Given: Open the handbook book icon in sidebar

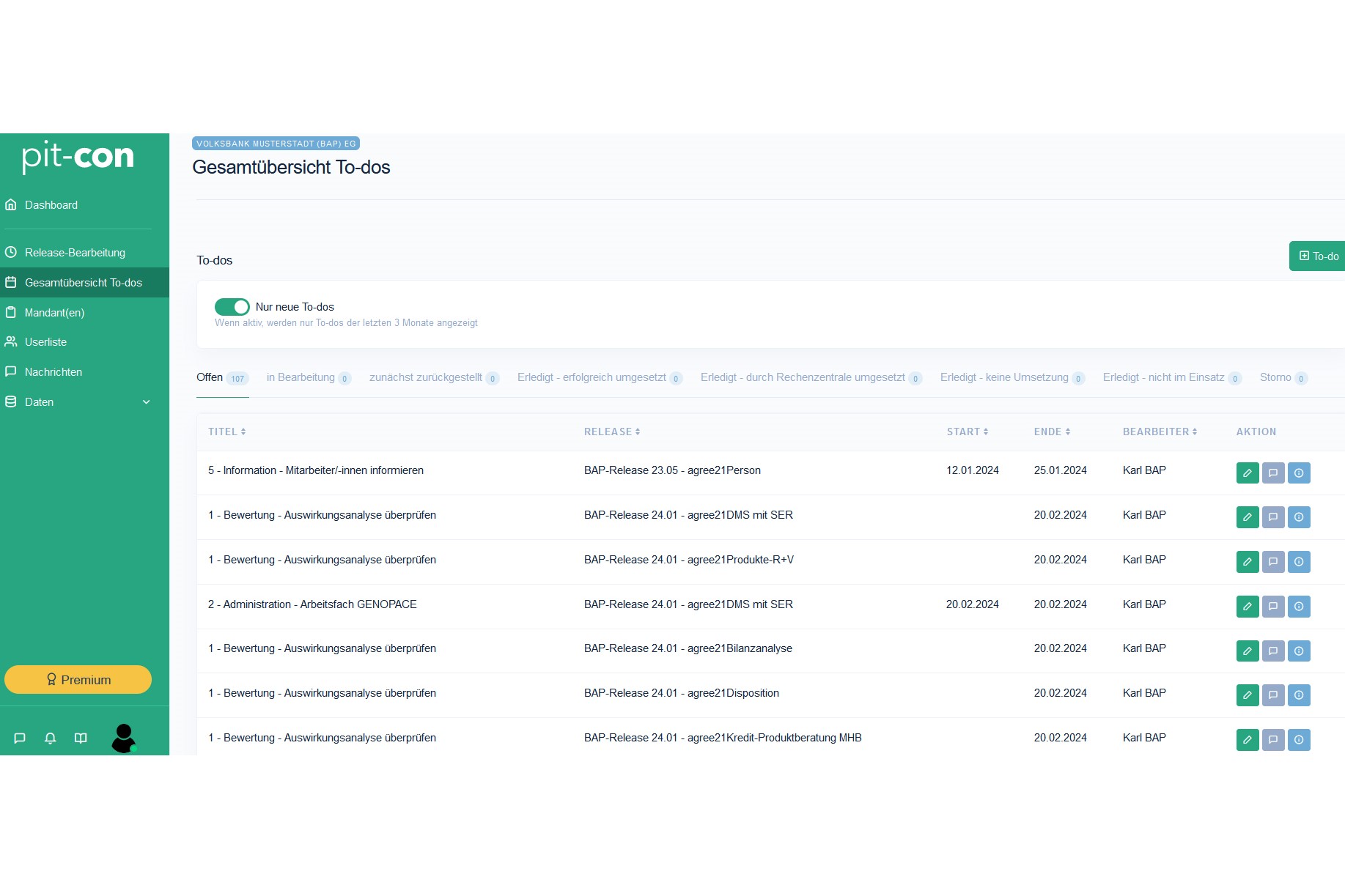Looking at the screenshot, I should [81, 738].
